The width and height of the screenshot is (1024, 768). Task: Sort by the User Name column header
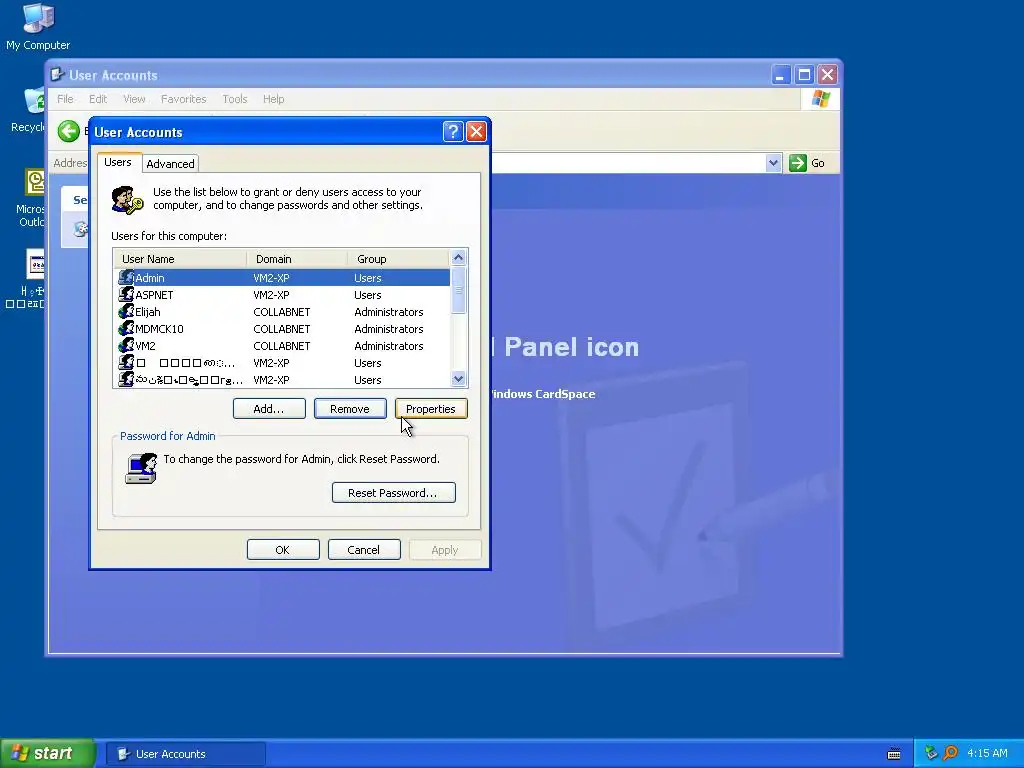pos(180,259)
